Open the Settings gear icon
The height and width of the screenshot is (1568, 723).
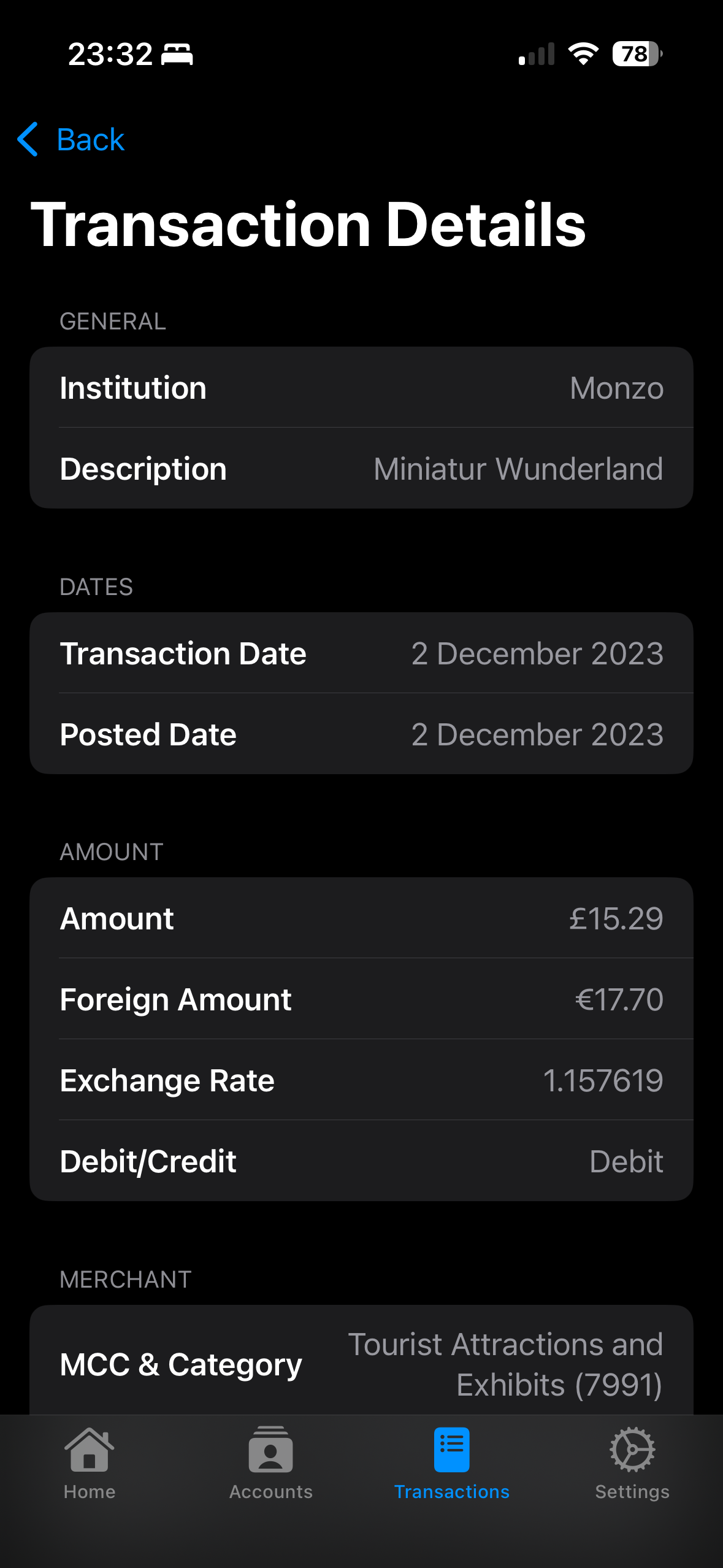632,1450
